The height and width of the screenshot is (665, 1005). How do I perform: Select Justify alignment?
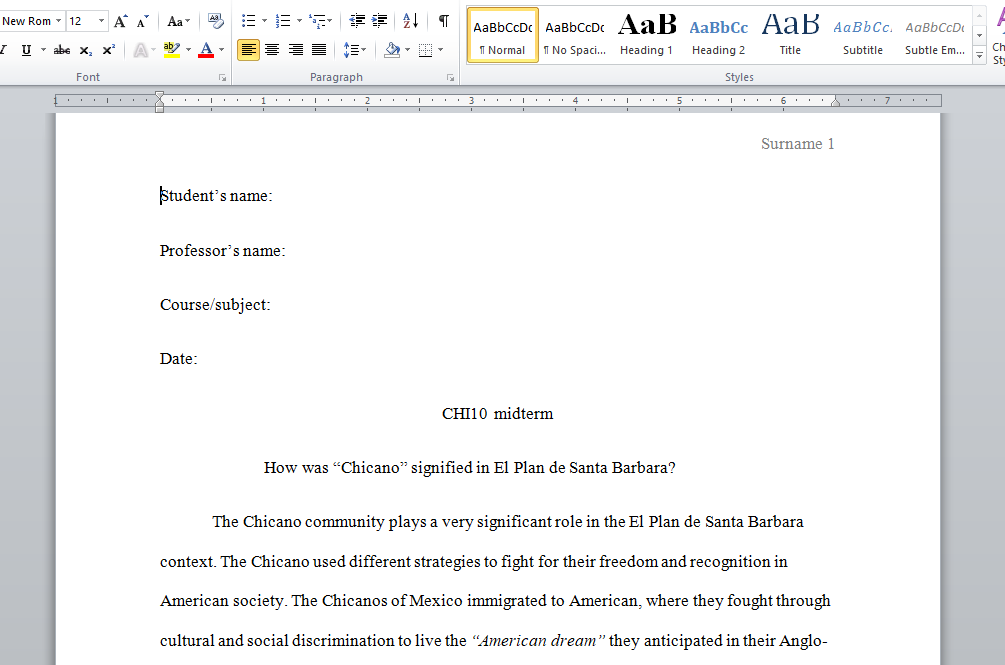(x=319, y=50)
